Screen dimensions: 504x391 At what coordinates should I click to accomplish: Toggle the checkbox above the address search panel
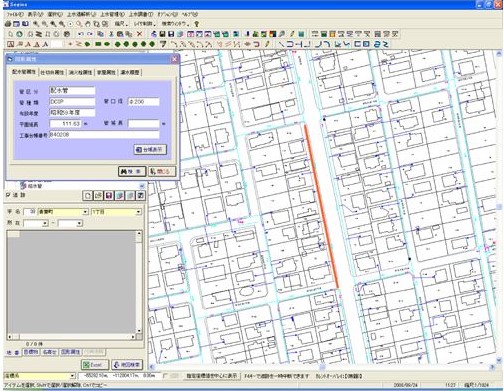[x=8, y=195]
